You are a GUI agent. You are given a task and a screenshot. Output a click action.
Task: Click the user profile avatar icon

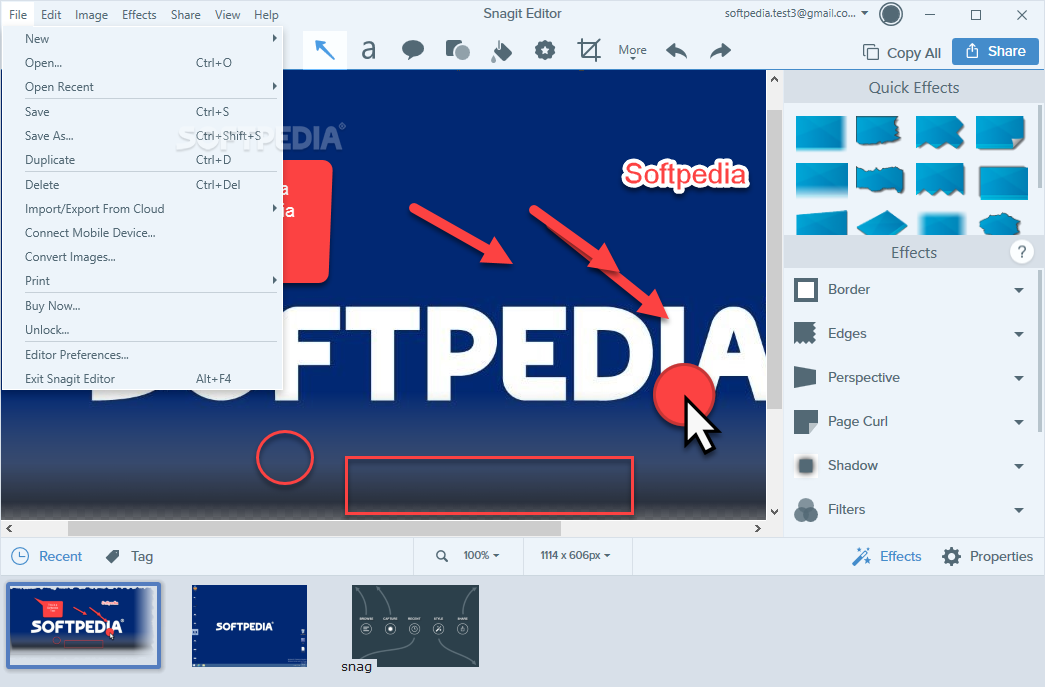[891, 14]
